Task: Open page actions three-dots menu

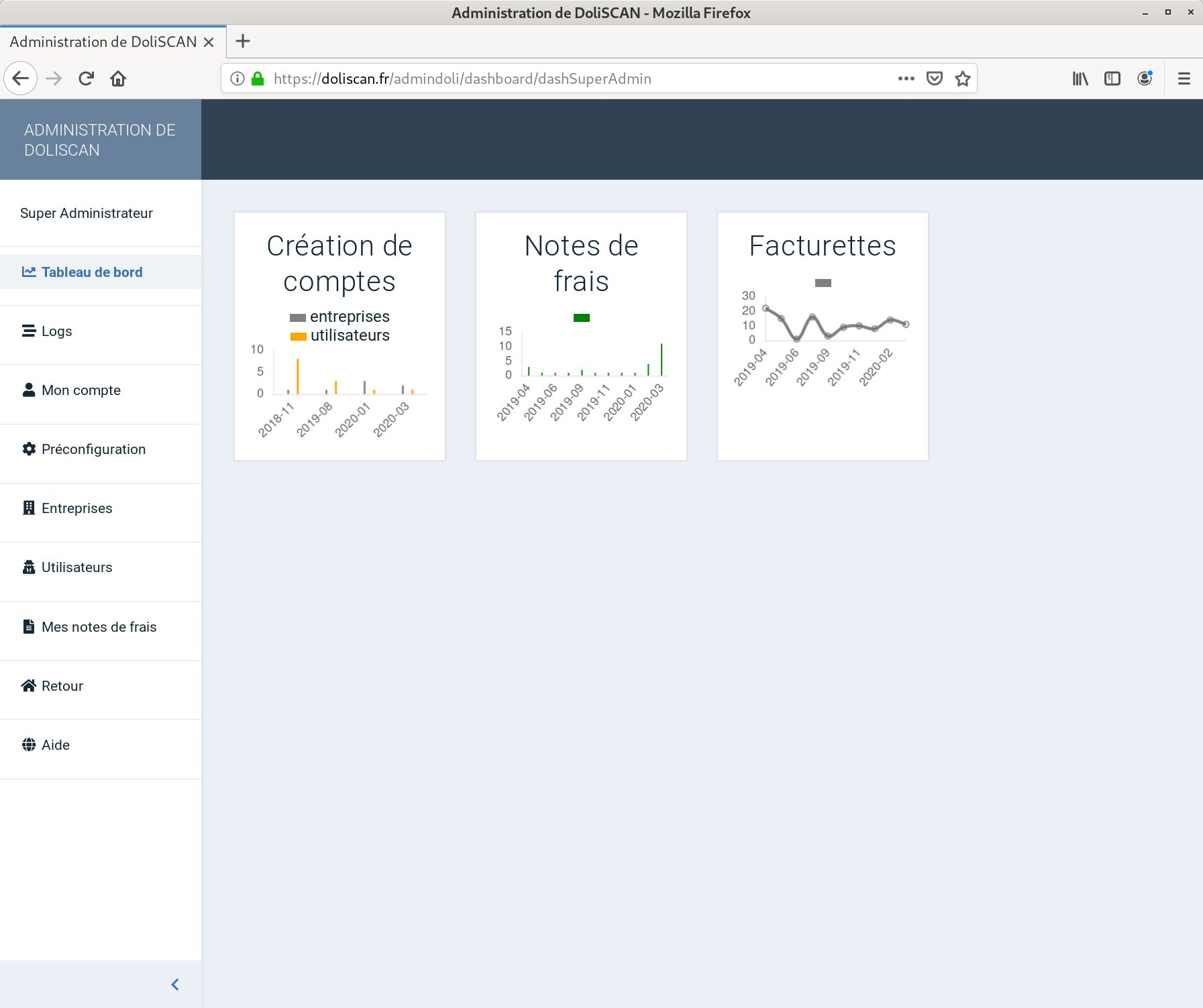Action: pyautogui.click(x=906, y=79)
